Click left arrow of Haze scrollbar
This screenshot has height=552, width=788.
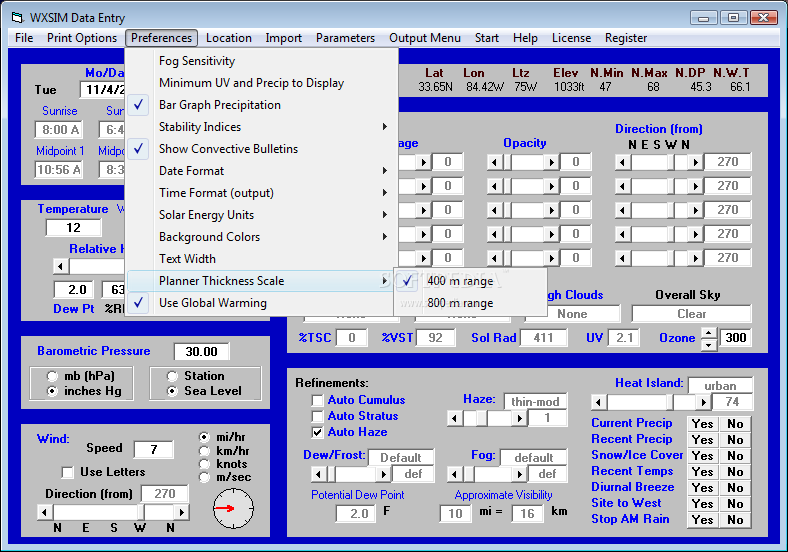coord(454,418)
